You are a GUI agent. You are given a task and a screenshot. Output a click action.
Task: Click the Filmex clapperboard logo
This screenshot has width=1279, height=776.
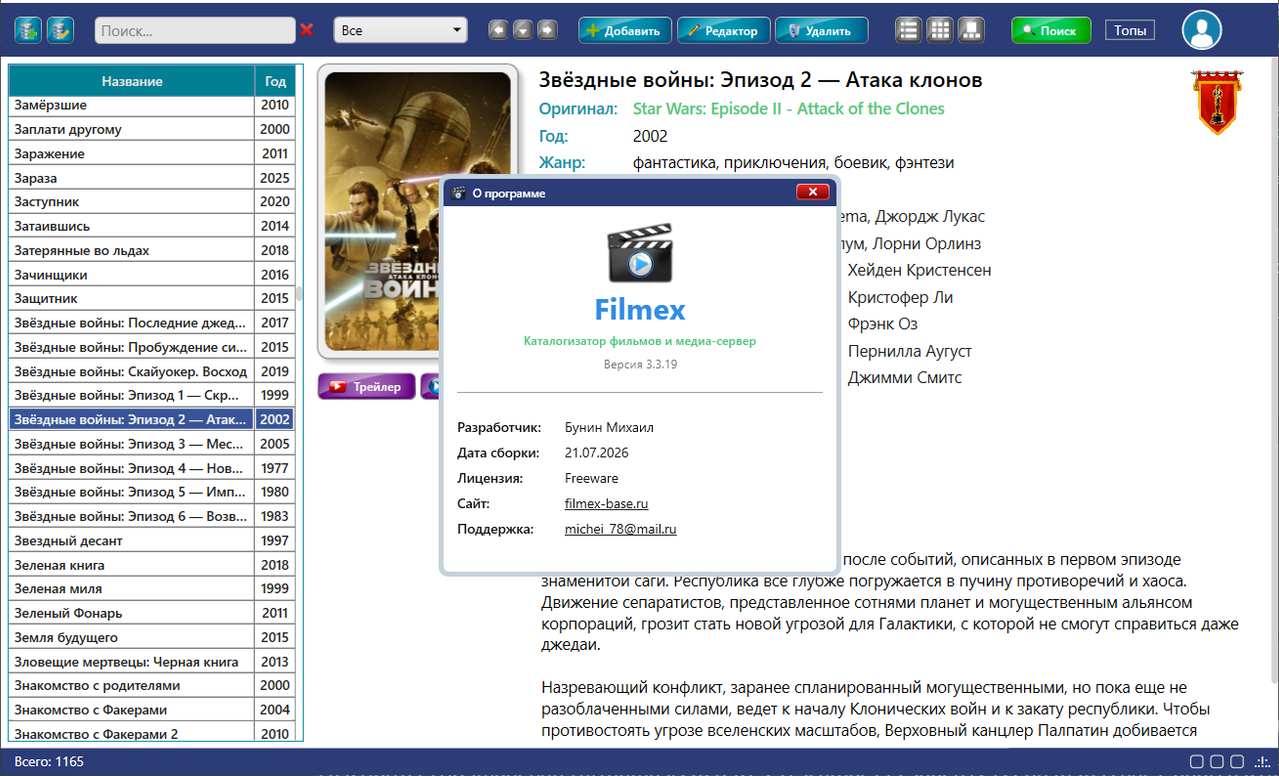coord(640,253)
